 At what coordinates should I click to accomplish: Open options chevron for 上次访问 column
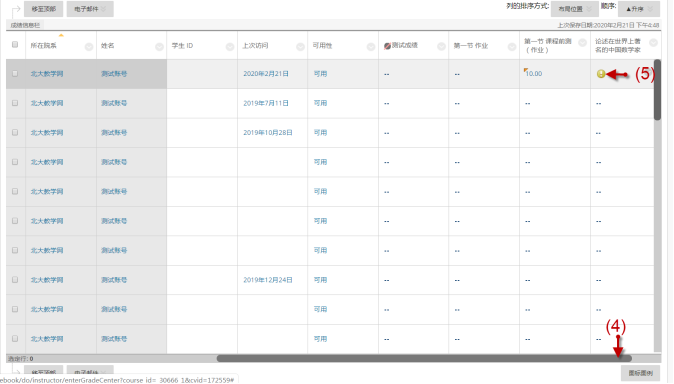[300, 47]
